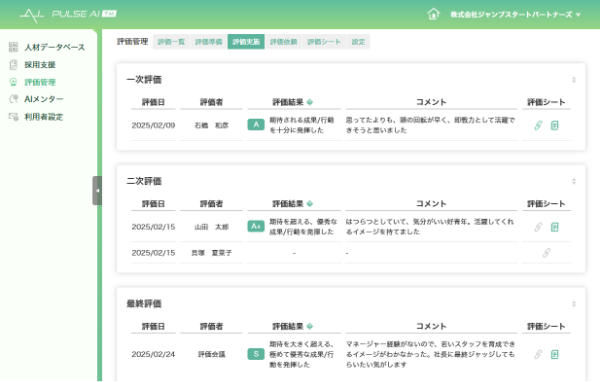Click the link icon in the 評価会議 row
600x382 pixels.
538,354
